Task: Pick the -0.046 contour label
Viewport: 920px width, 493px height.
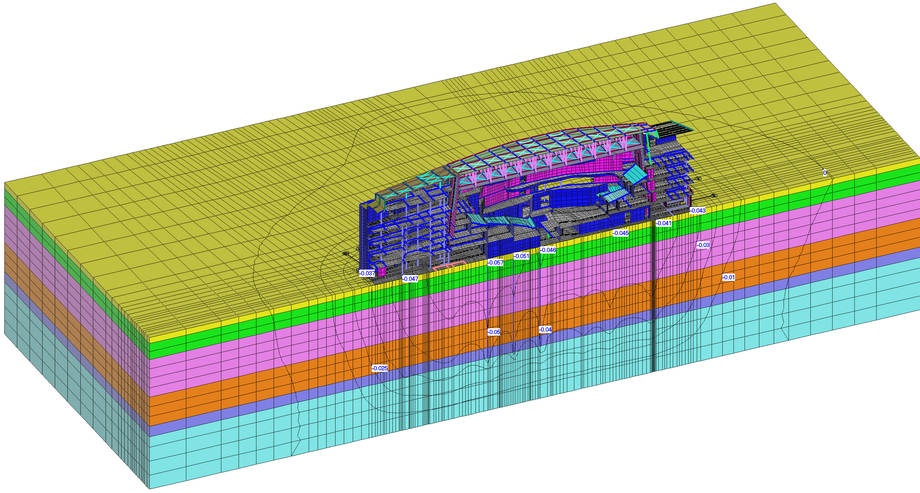Action: pyautogui.click(x=547, y=250)
